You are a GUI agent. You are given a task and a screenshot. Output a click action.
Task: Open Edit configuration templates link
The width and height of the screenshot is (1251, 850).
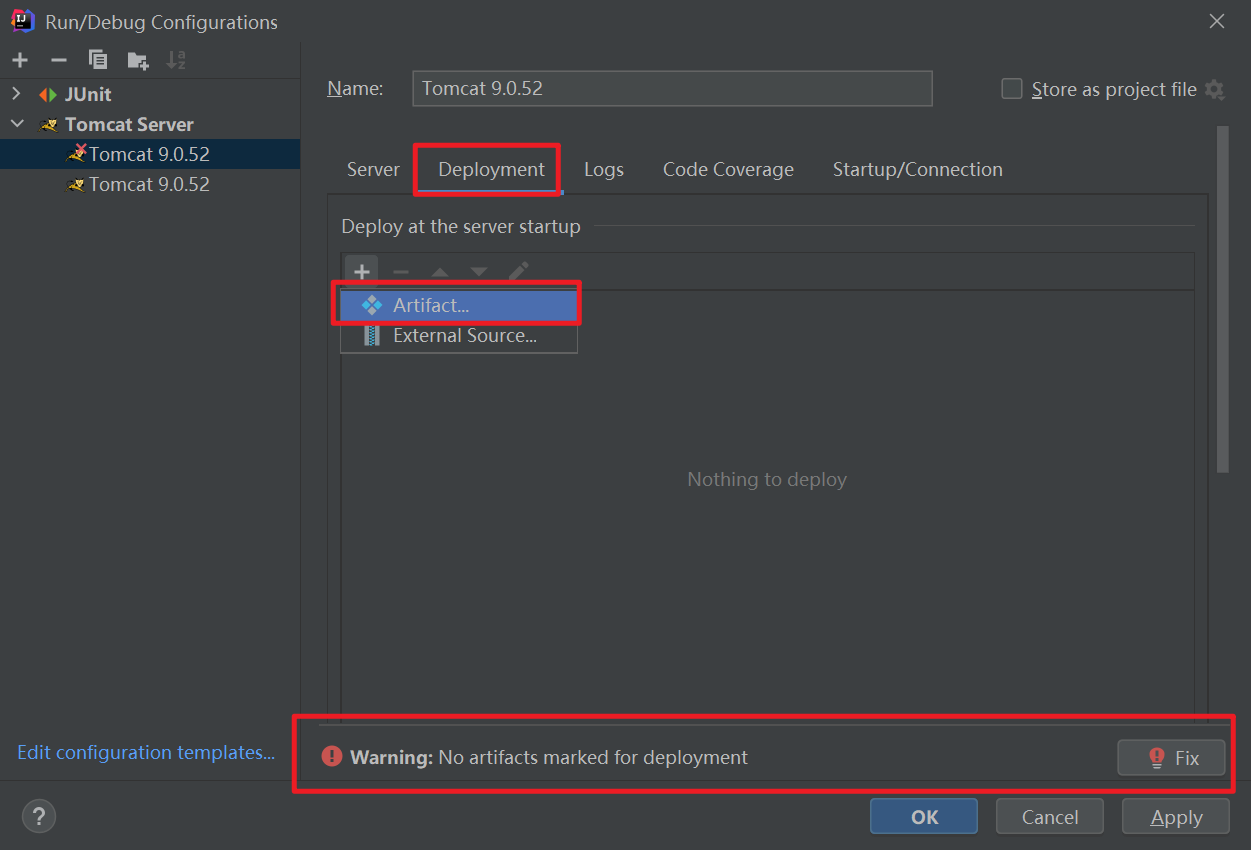[x=146, y=752]
